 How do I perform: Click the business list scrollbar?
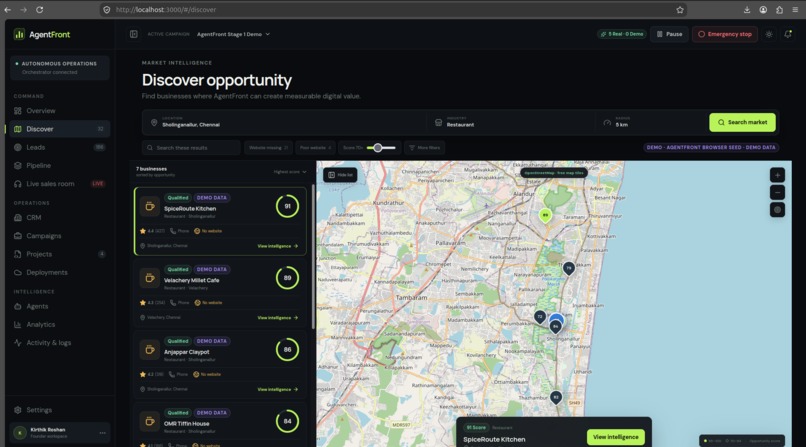[x=313, y=257]
